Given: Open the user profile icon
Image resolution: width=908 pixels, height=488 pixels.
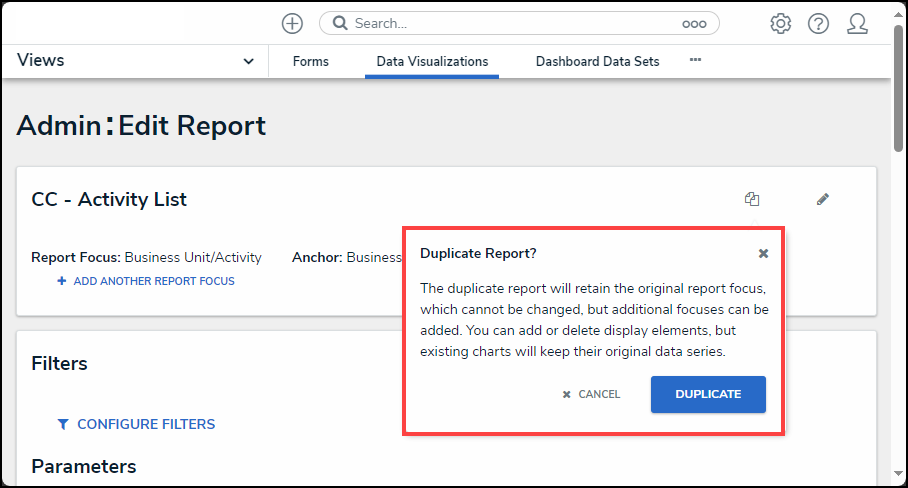Looking at the screenshot, I should coord(857,23).
